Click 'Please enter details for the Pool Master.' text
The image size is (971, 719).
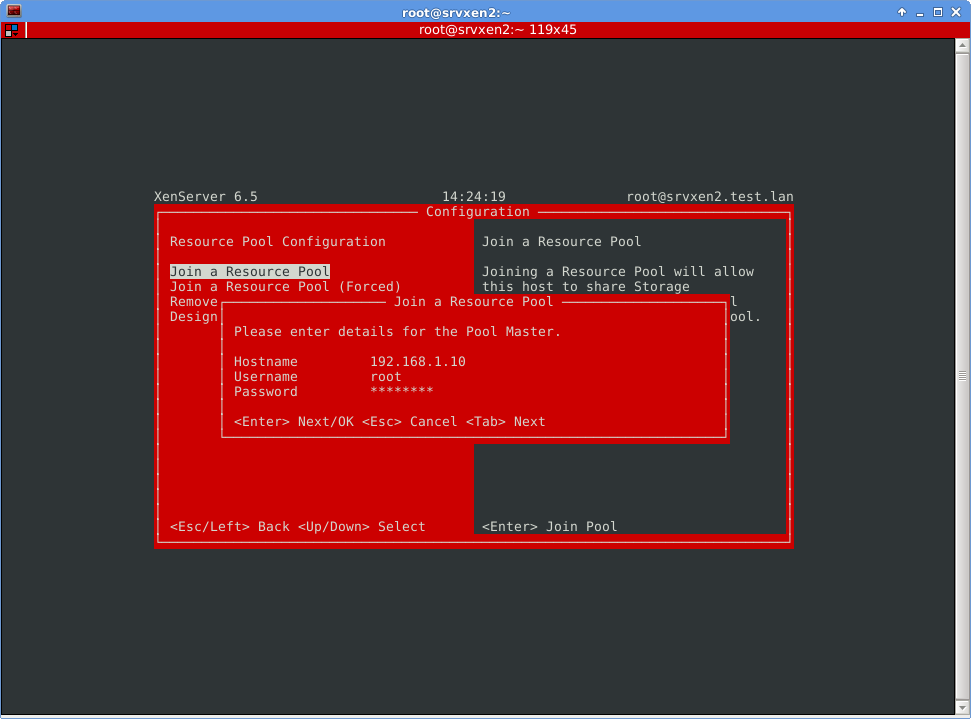coord(397,332)
